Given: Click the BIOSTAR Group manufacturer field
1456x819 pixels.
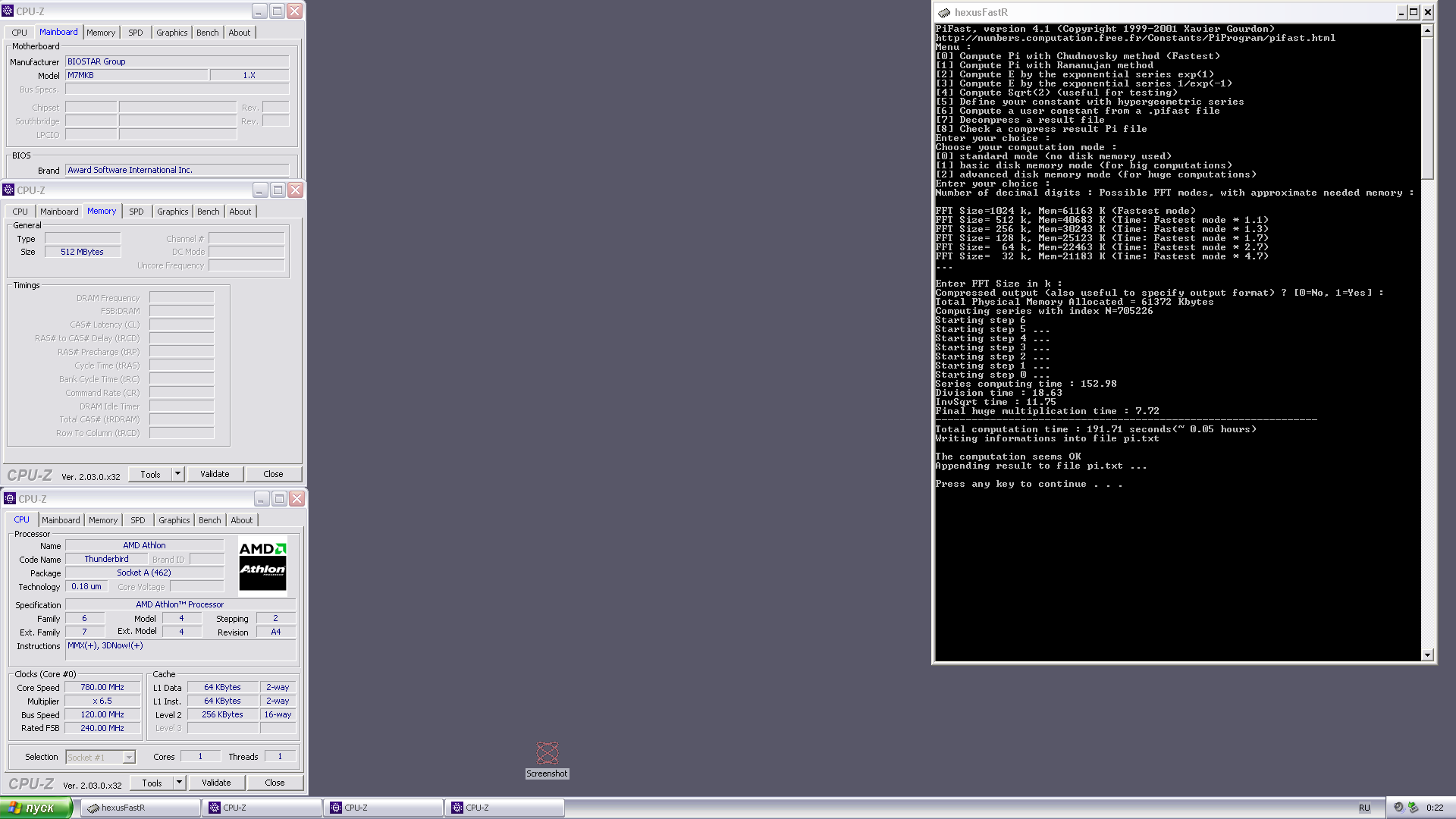Looking at the screenshot, I should click(x=177, y=61).
